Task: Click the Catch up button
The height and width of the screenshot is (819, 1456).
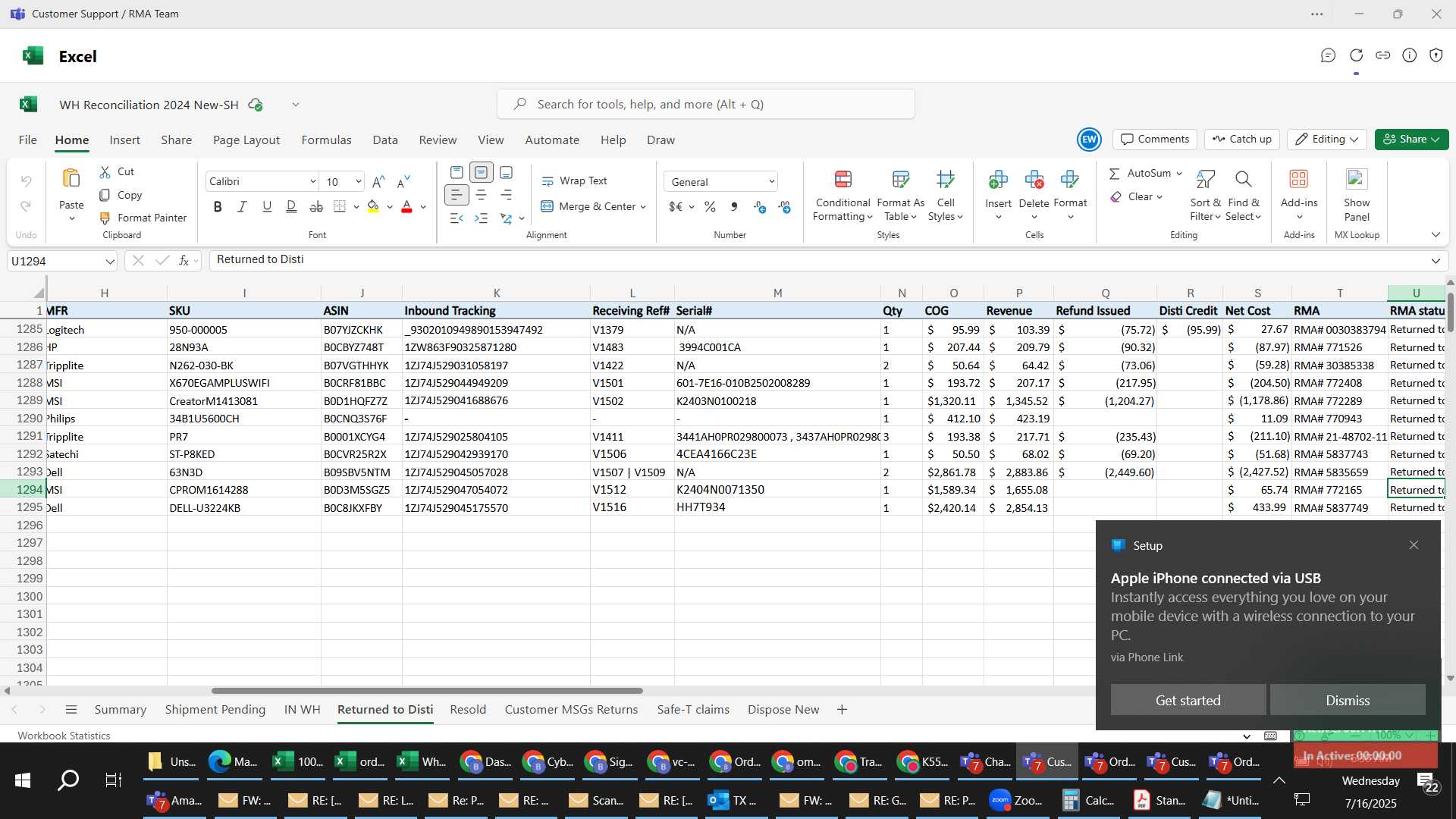Action: tap(1241, 140)
